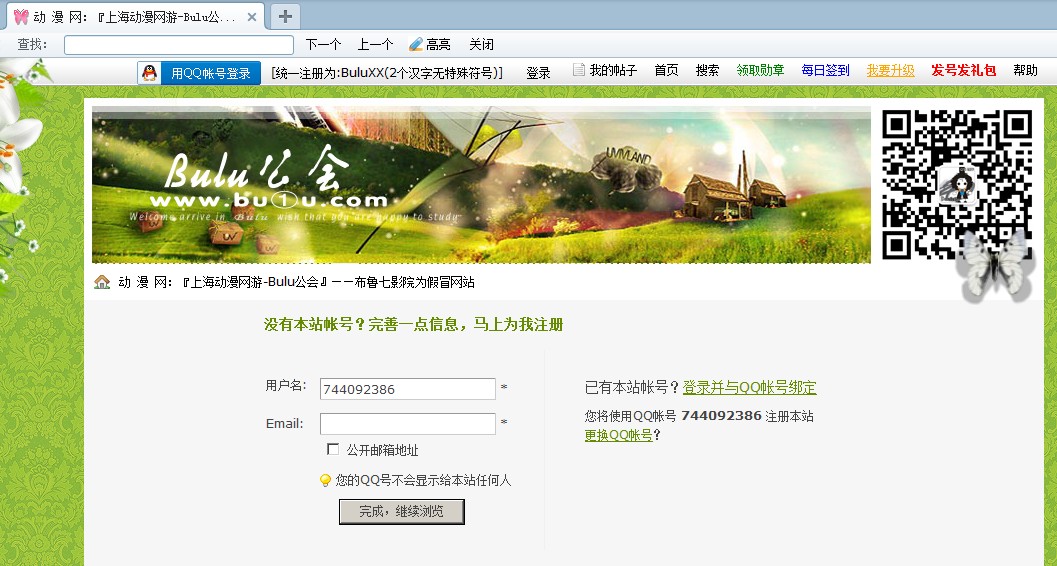
Task: Open 搜索 in navigation bar
Action: point(707,70)
